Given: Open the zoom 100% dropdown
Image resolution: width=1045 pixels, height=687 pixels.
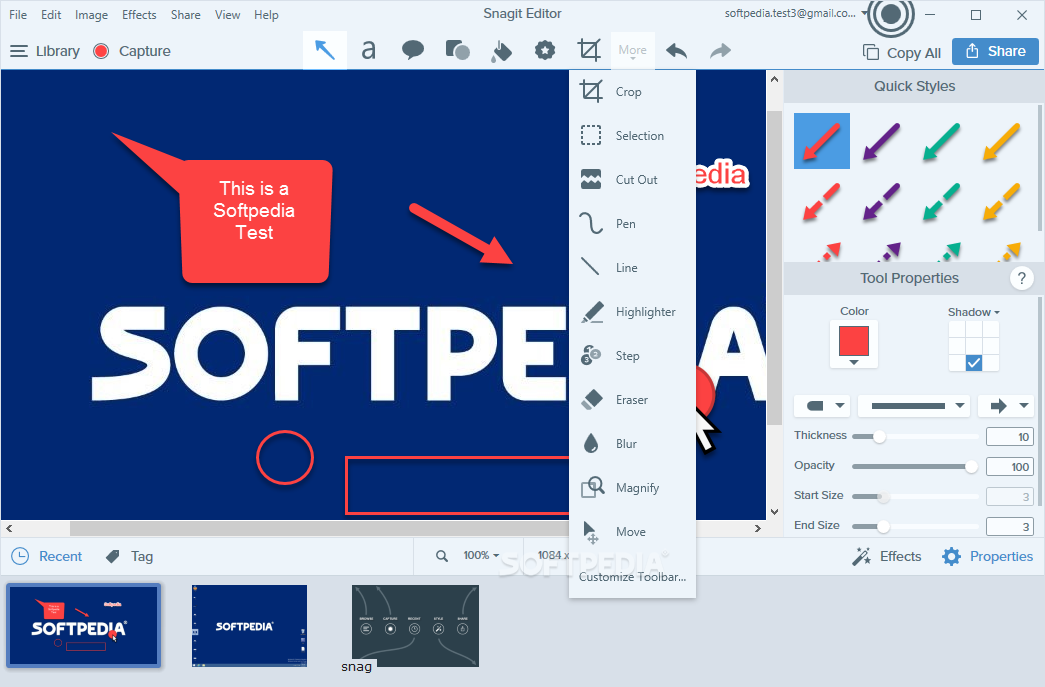Looking at the screenshot, I should coord(481,555).
